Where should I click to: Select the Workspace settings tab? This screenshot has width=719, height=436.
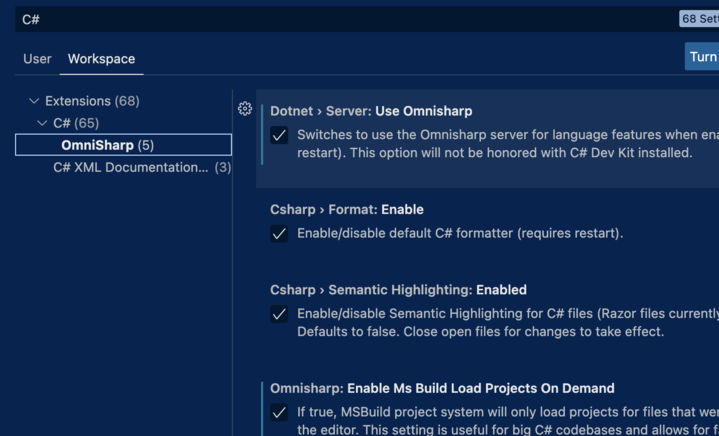101,59
